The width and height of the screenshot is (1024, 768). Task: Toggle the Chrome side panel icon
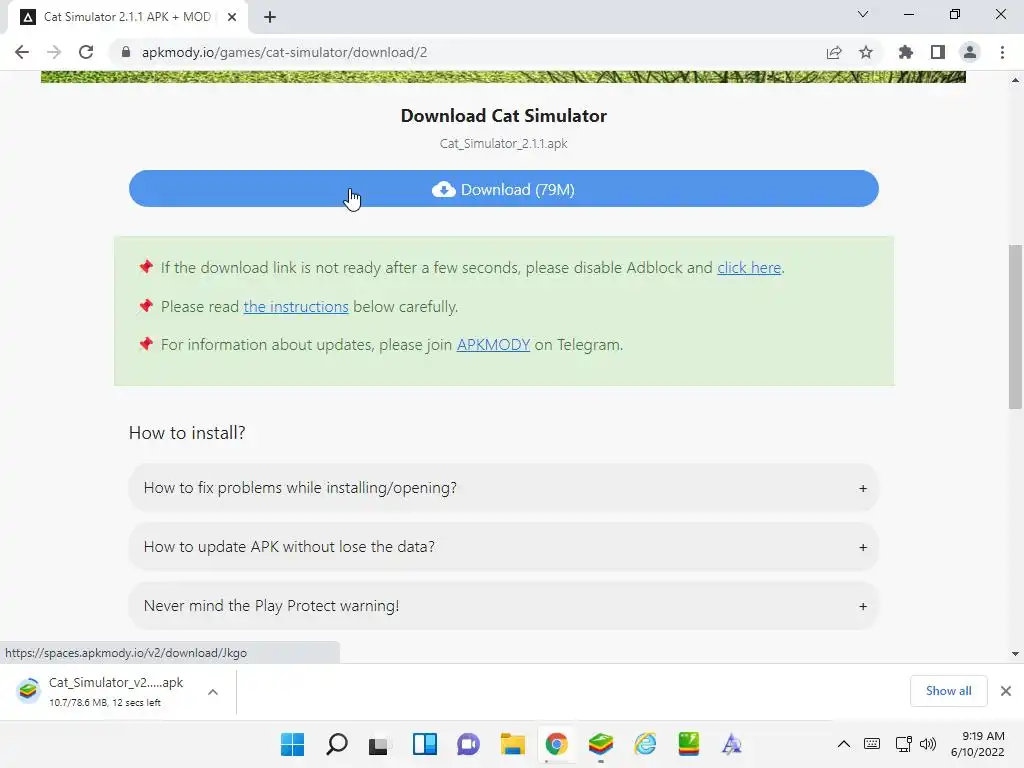(x=938, y=52)
